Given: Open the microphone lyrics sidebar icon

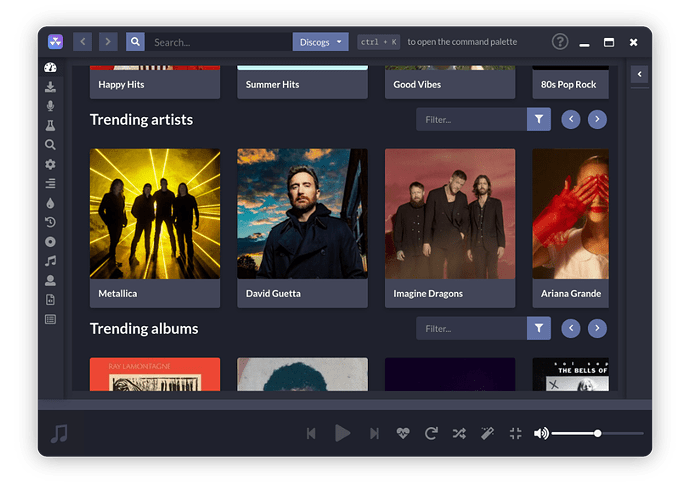Looking at the screenshot, I should coord(50,106).
